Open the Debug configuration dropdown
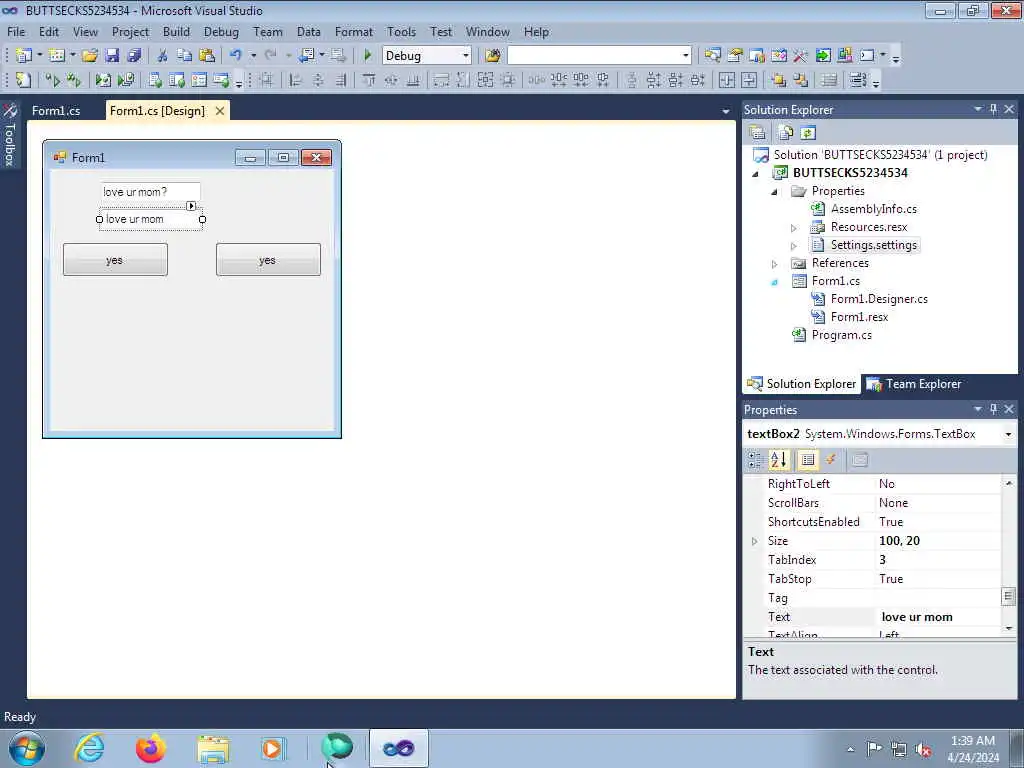Viewport: 1024px width, 768px height. pos(466,56)
